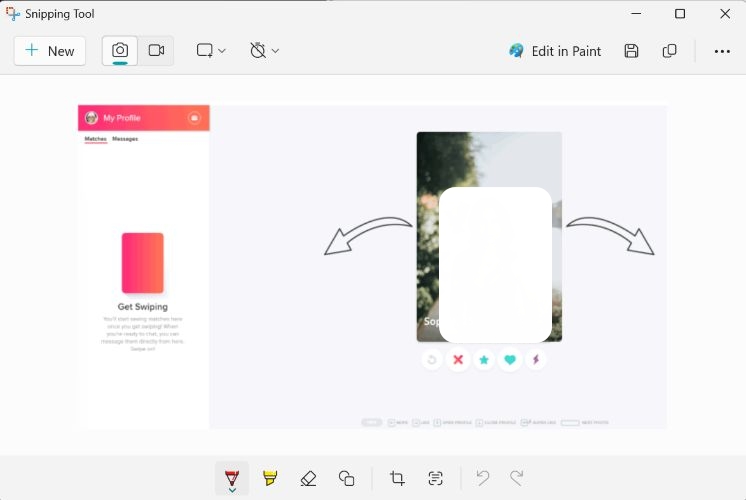Click the purple lightning boost button

pos(536,360)
